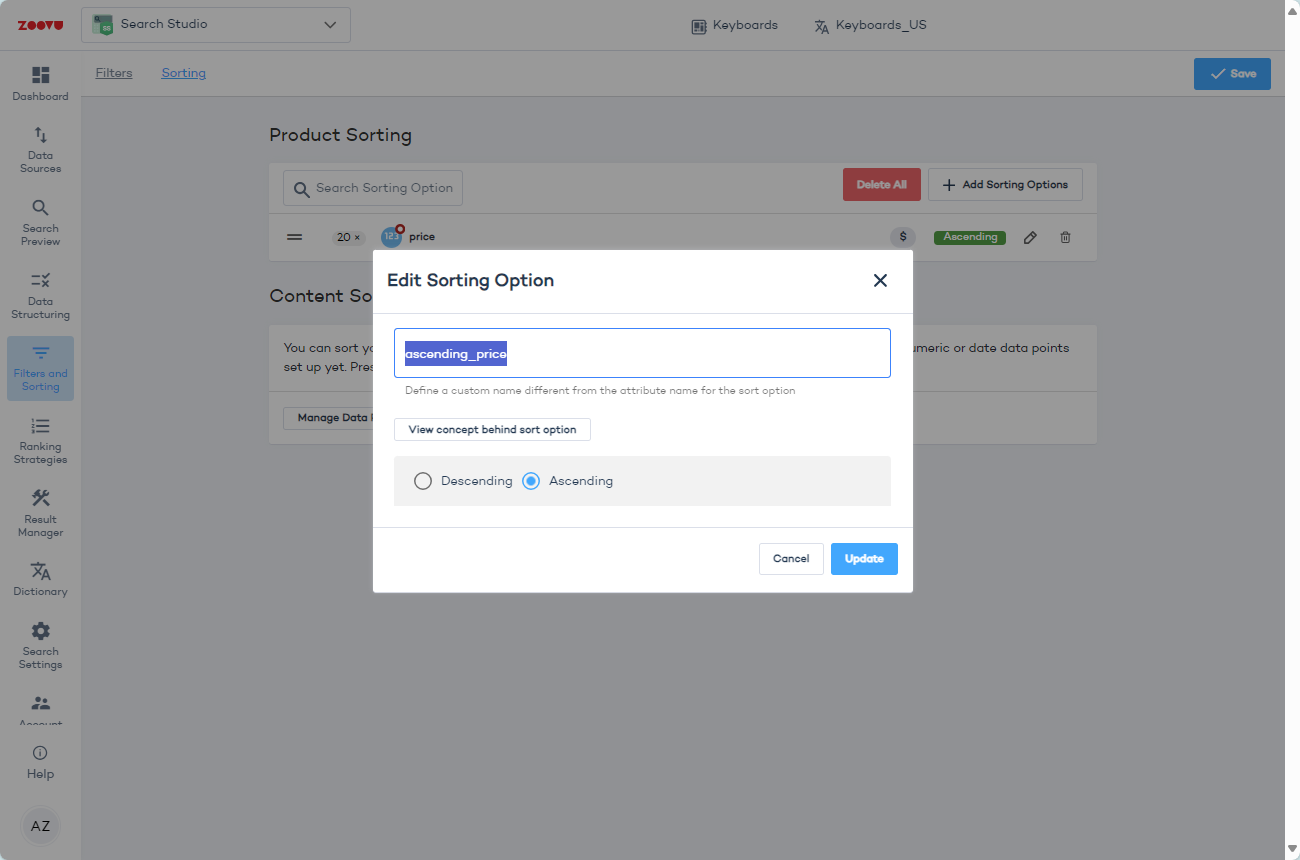
Task: Click the Cancel button
Action: (791, 559)
